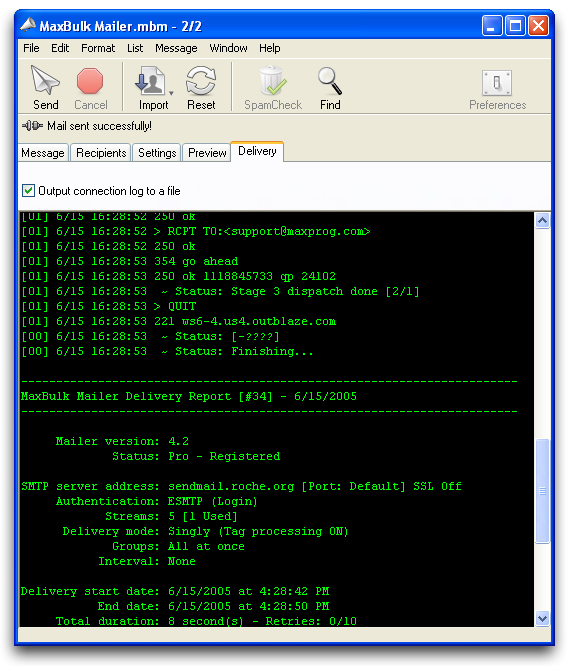Viewport: 571px width, 666px height.
Task: Open the File menu
Action: pyautogui.click(x=31, y=48)
